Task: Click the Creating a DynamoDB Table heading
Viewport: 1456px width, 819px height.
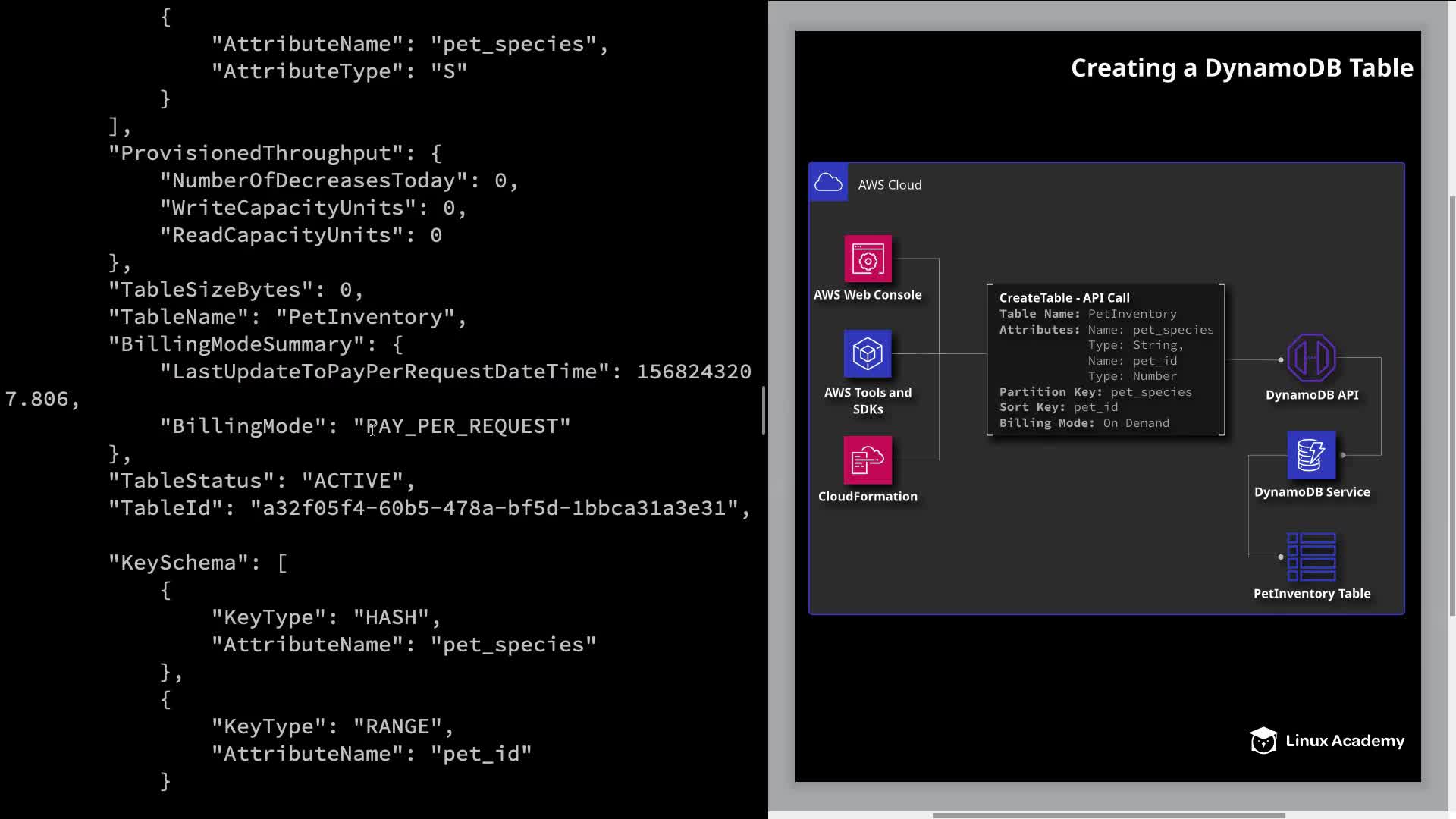Action: pos(1241,68)
